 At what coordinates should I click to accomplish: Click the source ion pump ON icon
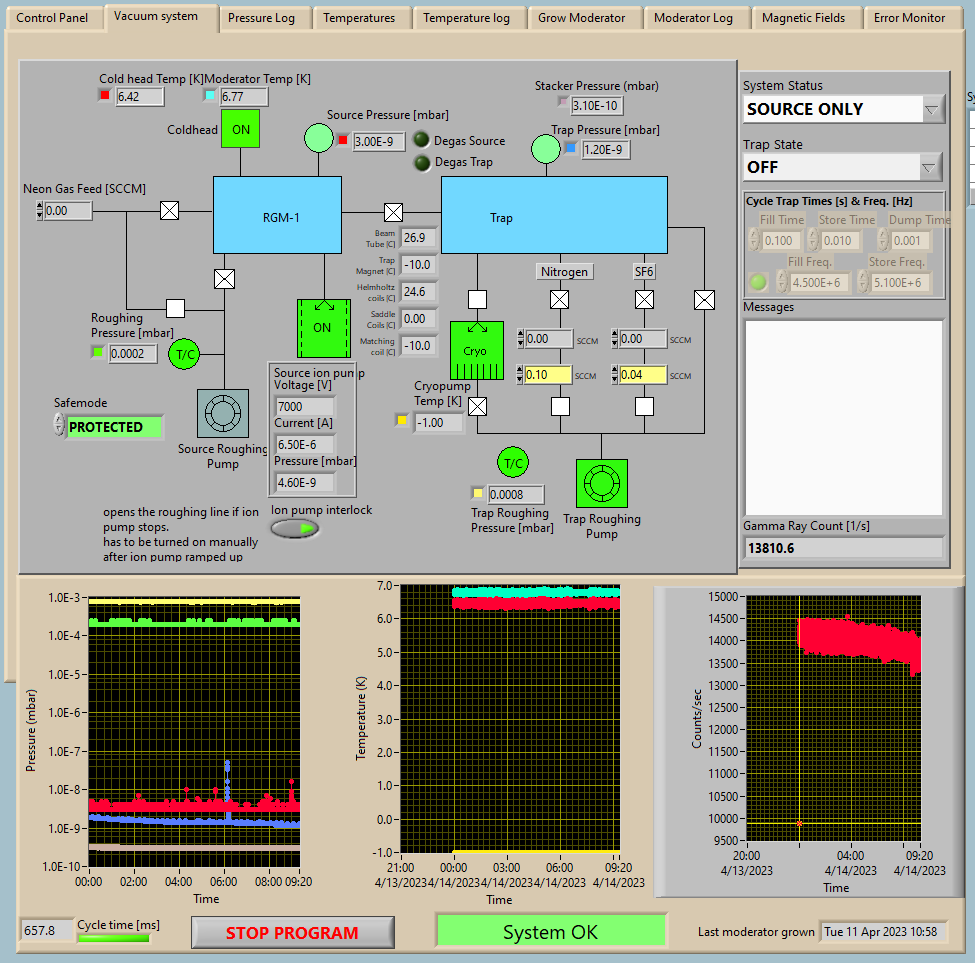point(322,328)
